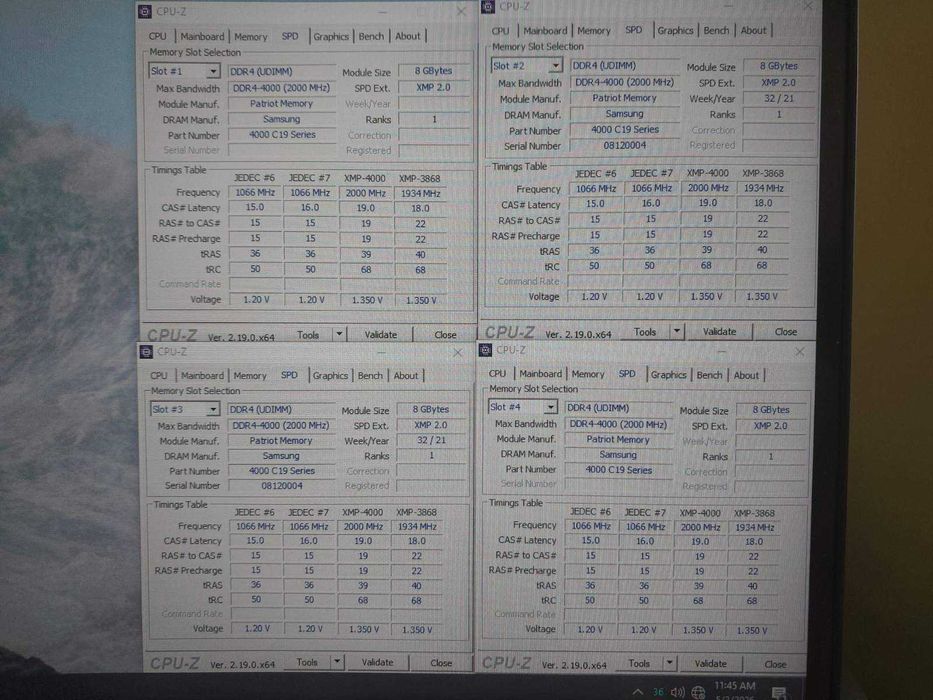Click the CPU-Z title icon in Slot #4 window
The height and width of the screenshot is (700, 933).
point(486,349)
